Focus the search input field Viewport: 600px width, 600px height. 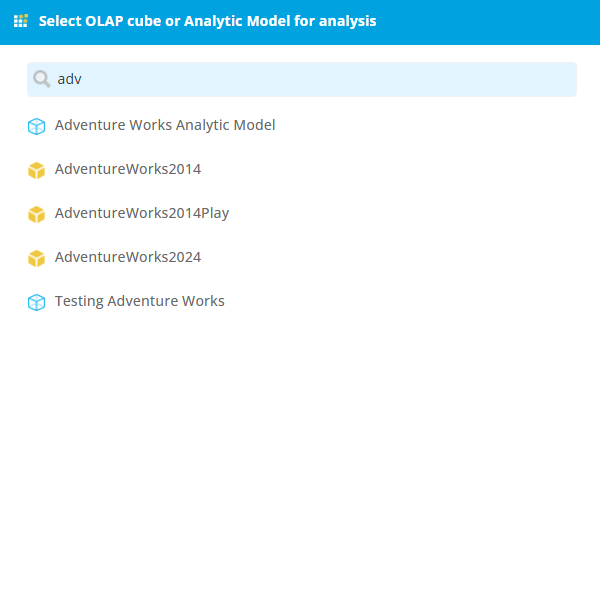302,79
